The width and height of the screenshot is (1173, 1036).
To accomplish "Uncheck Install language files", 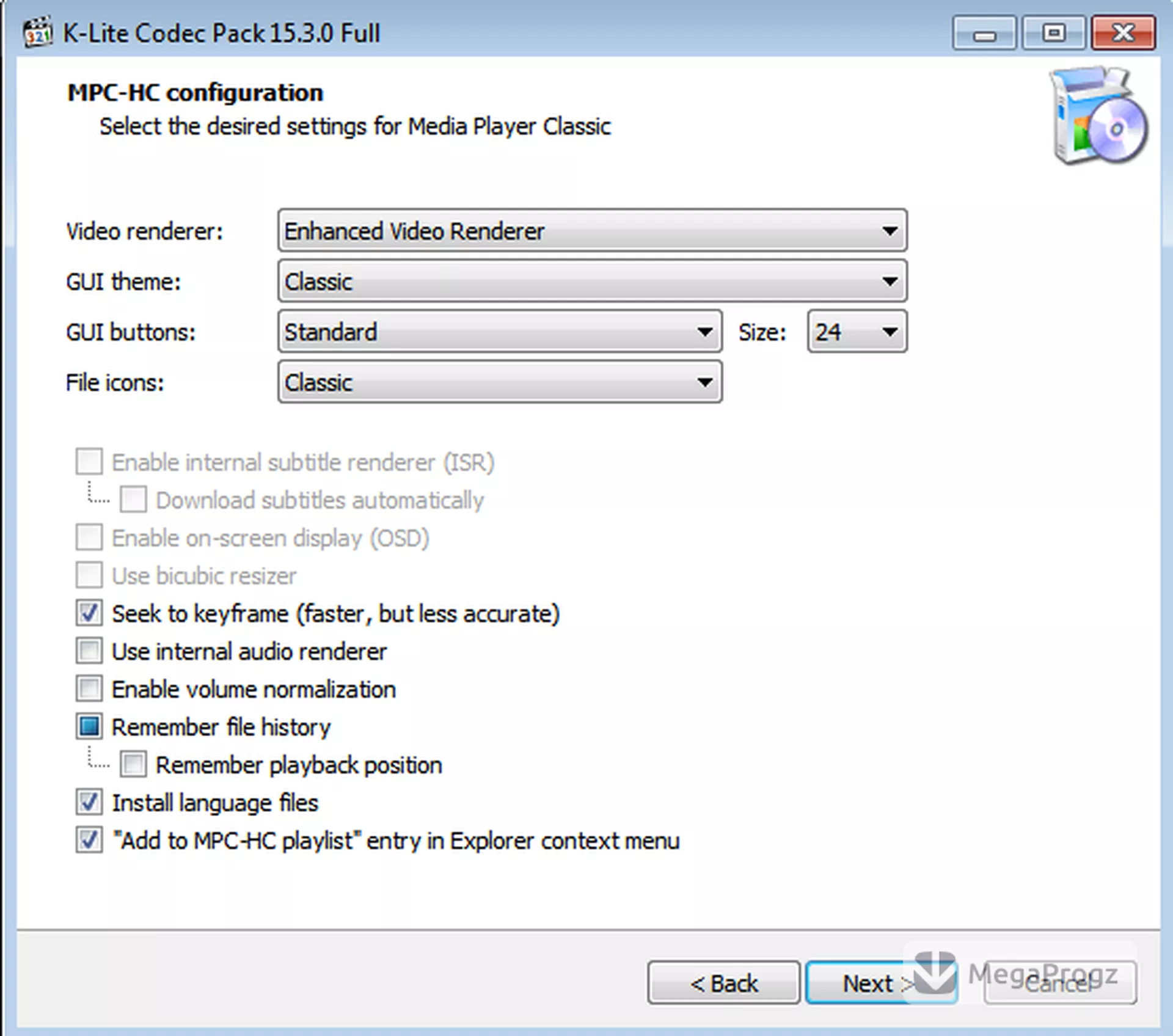I will 89,803.
